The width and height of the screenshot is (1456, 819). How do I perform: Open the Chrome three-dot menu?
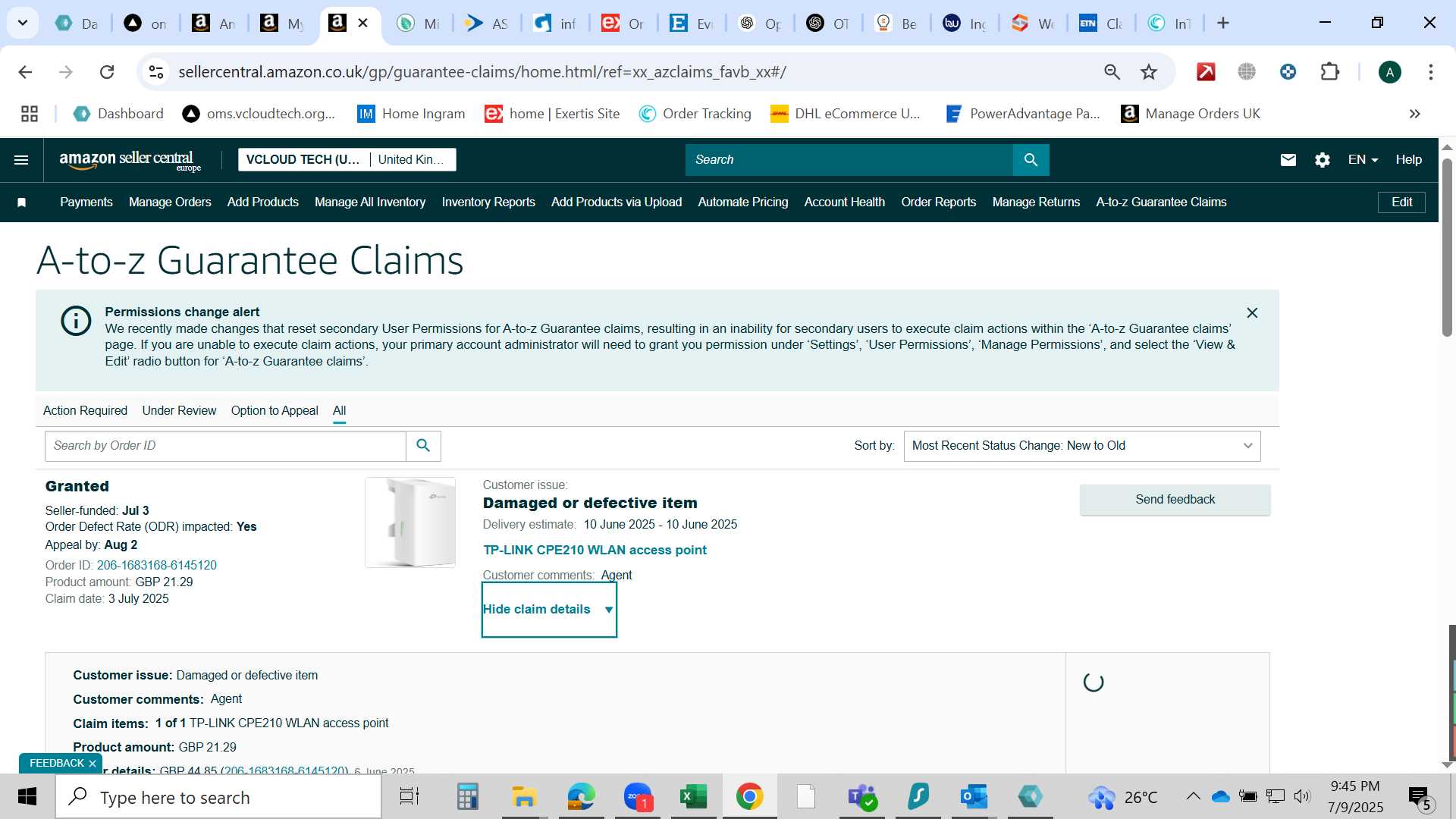pyautogui.click(x=1430, y=72)
